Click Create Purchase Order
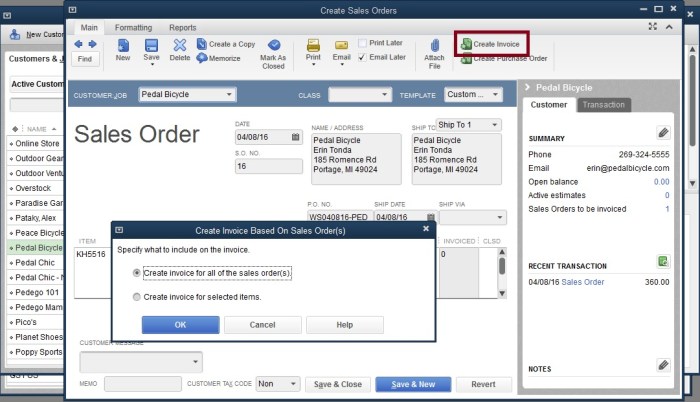This screenshot has width=700, height=402. pos(504,58)
